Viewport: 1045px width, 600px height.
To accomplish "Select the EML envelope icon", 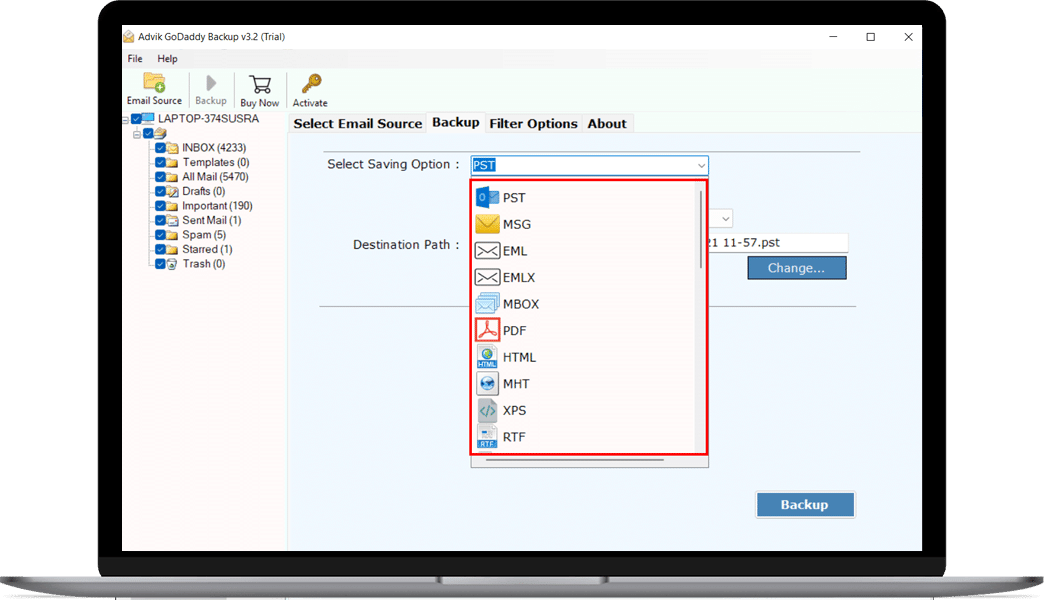I will click(x=487, y=251).
